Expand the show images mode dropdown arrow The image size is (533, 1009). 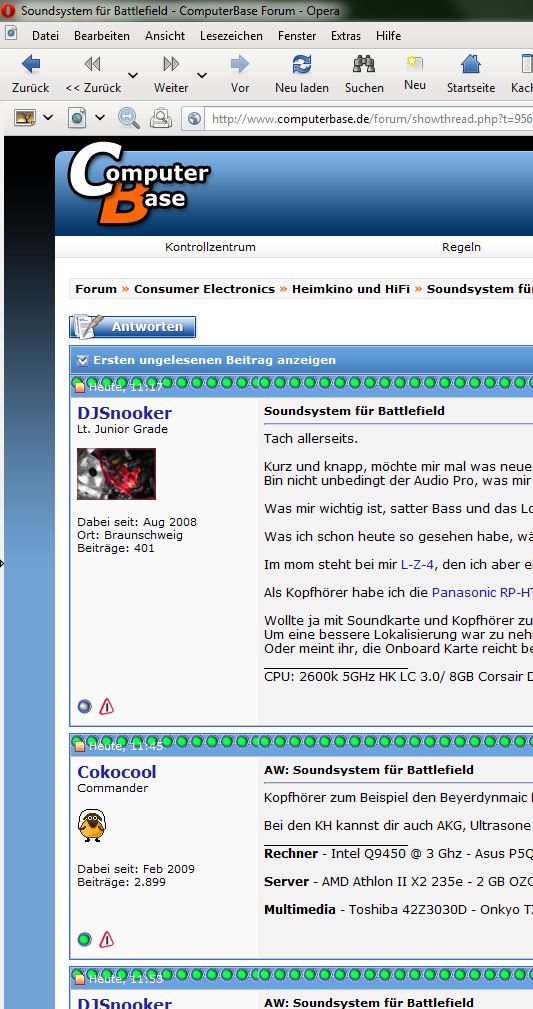pos(48,118)
